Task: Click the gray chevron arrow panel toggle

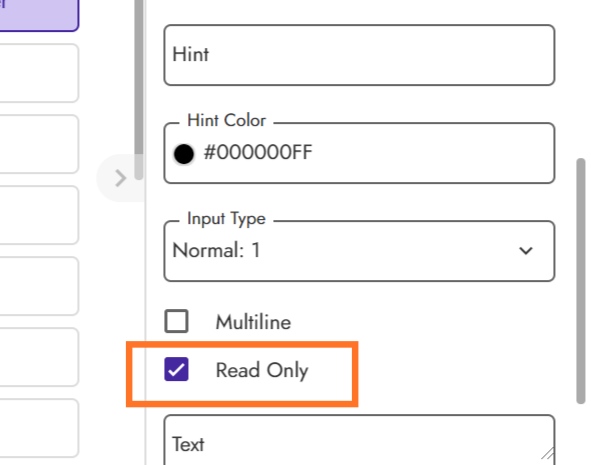Action: (x=121, y=178)
